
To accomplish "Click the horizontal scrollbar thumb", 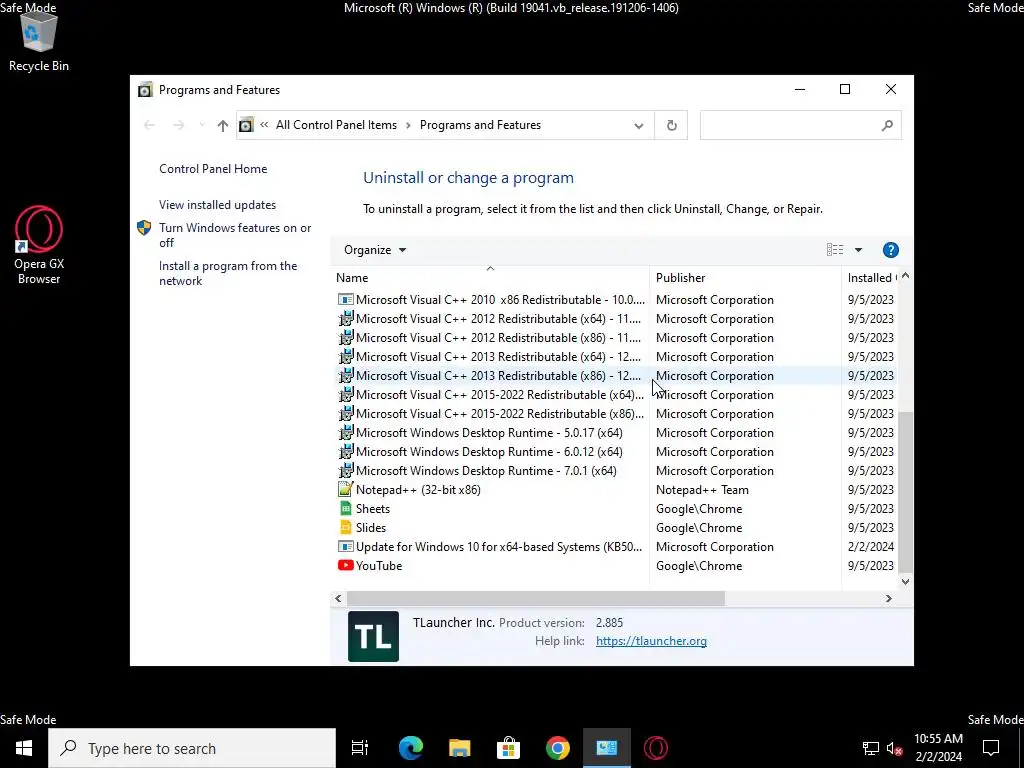I will coord(536,598).
